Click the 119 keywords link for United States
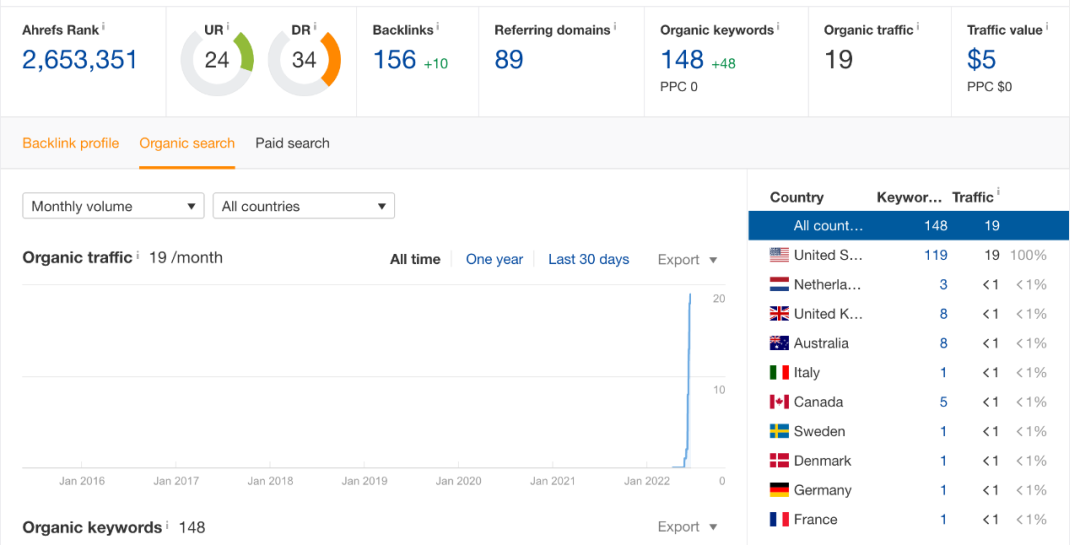Screen dimensions: 1080x545 point(935,255)
